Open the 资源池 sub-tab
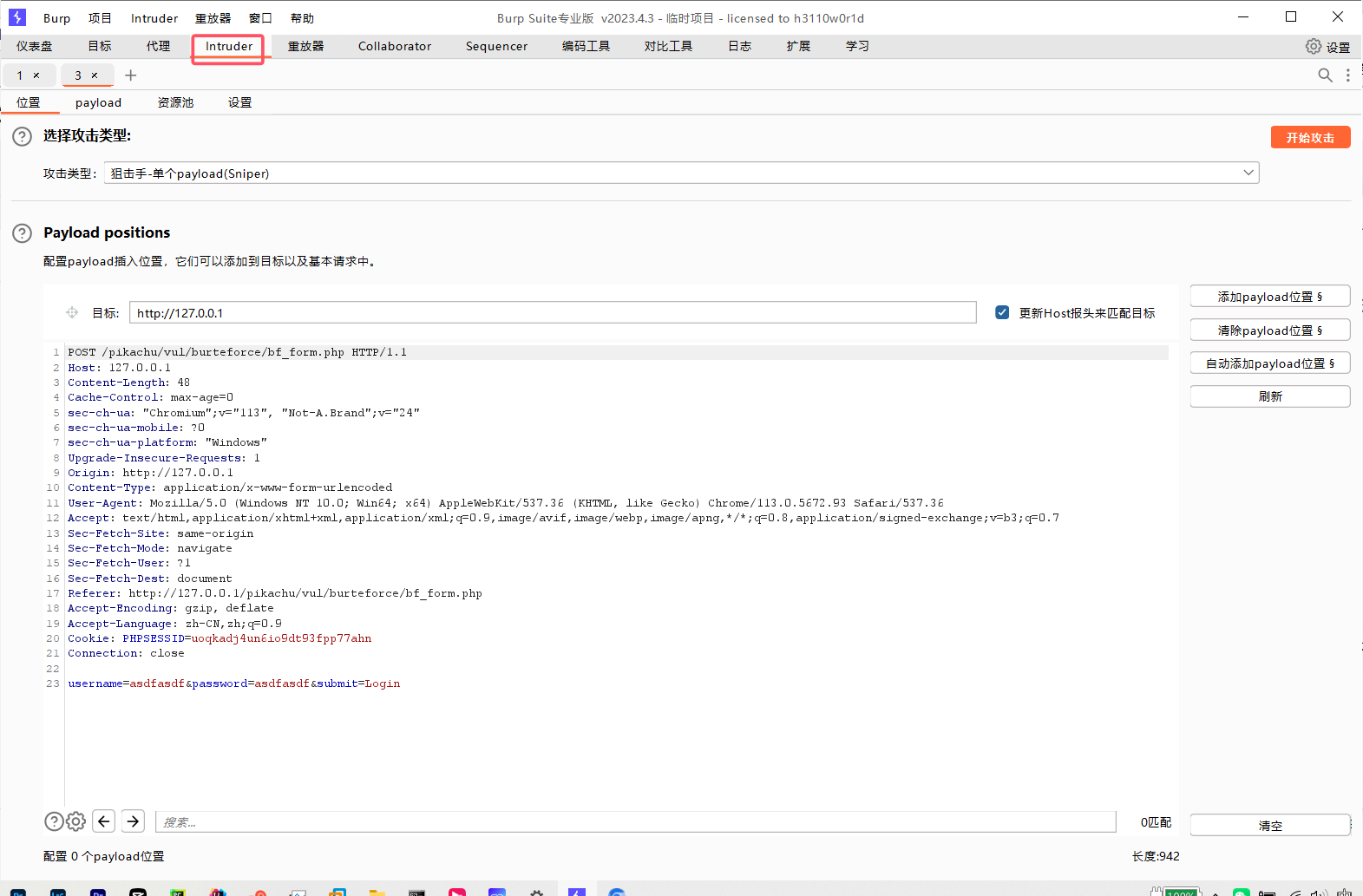The image size is (1363, 896). point(175,102)
